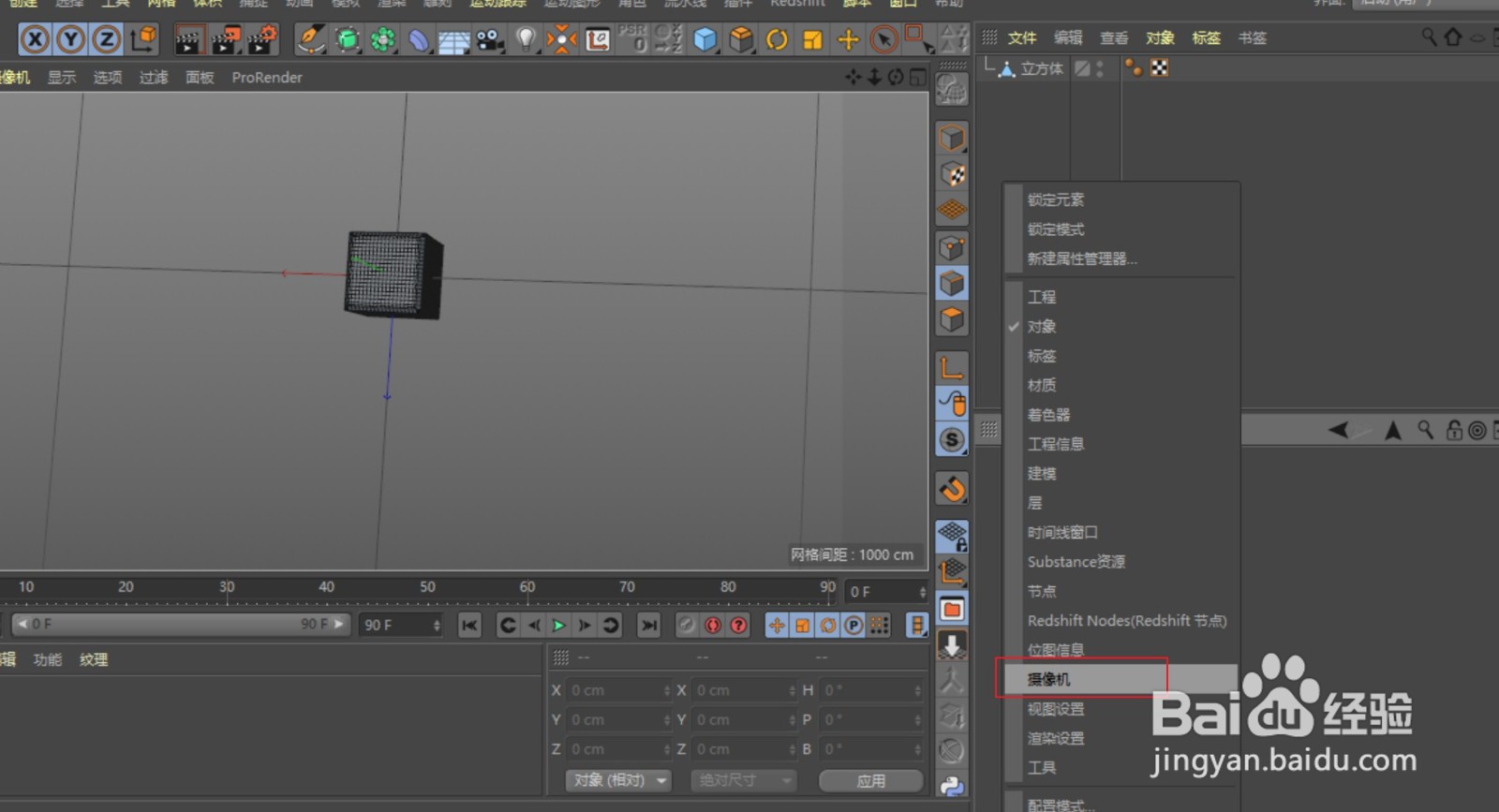Open the timeline layout dropdown icon
The image size is (1499, 812).
917,625
